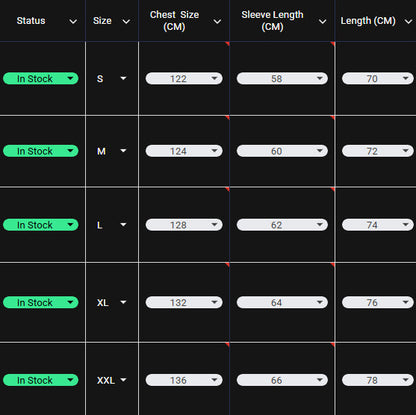Open the sleeve length 66 dropdown

282,380
